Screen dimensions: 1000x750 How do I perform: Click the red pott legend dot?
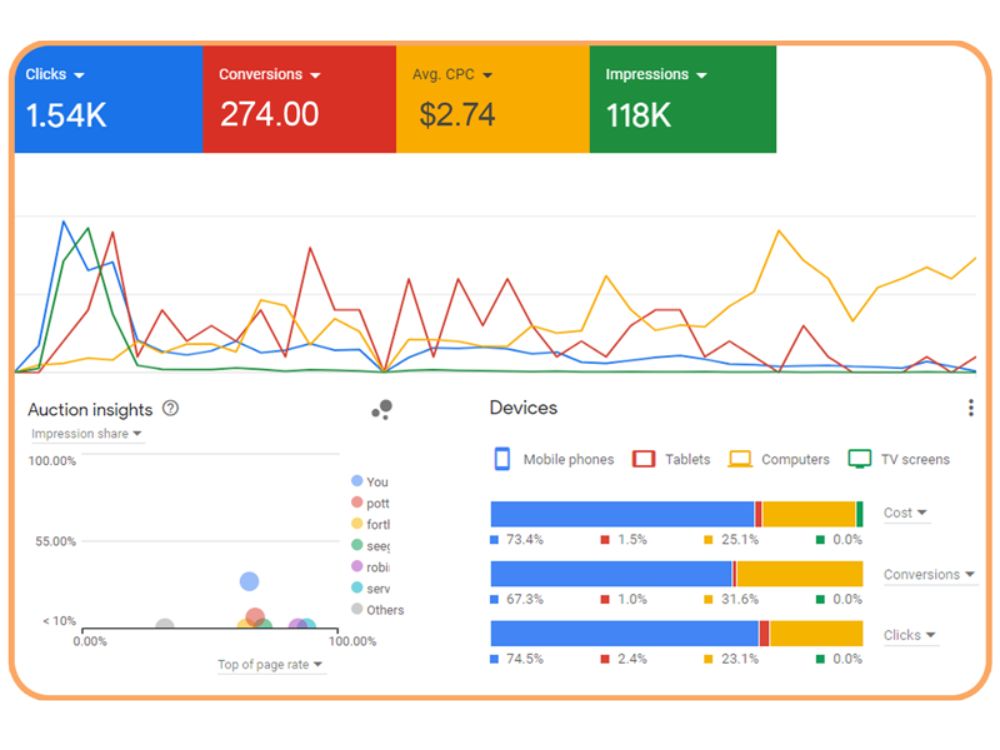click(357, 502)
